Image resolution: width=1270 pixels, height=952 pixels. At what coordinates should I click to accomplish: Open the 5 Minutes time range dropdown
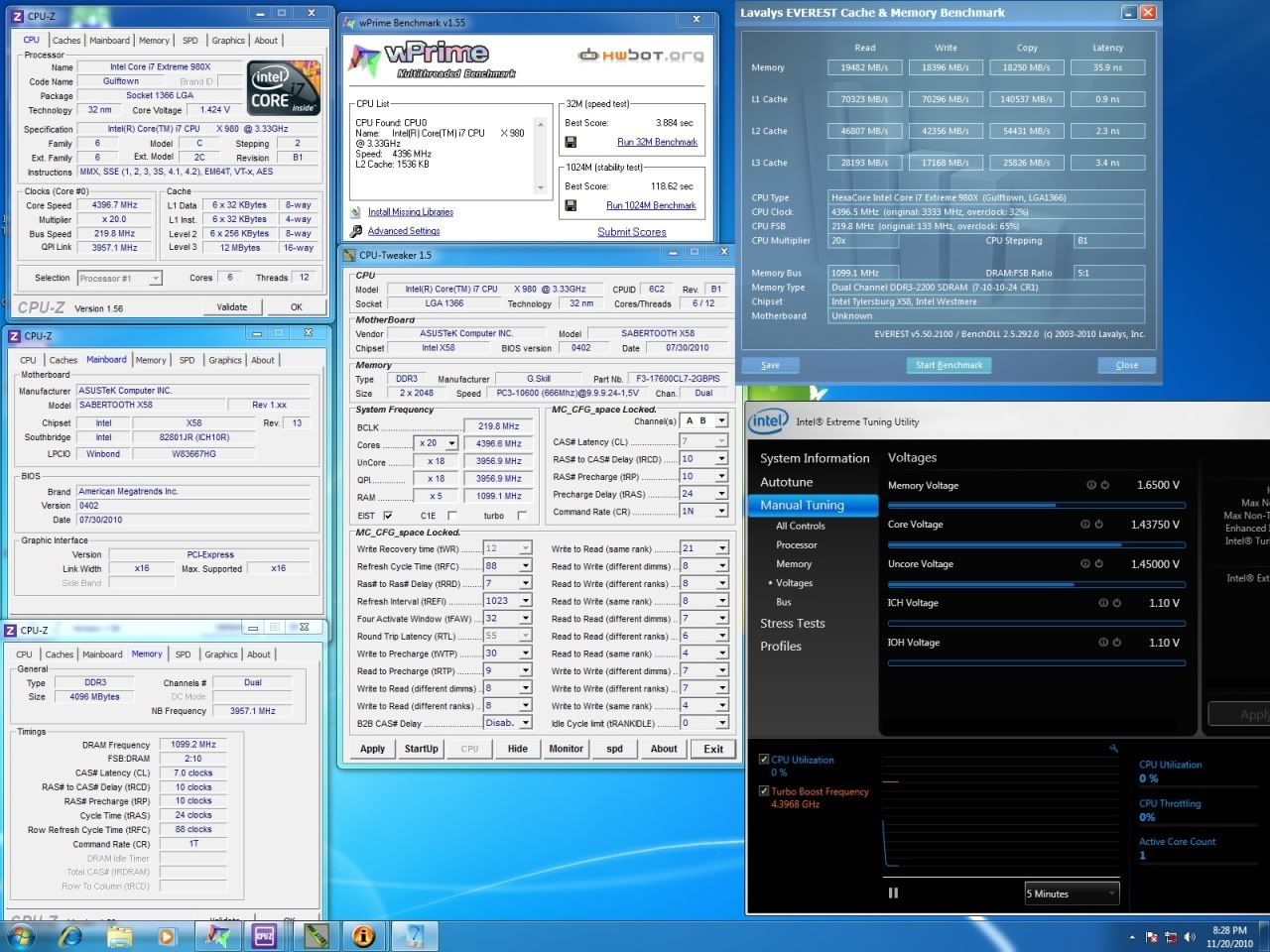tap(1072, 893)
